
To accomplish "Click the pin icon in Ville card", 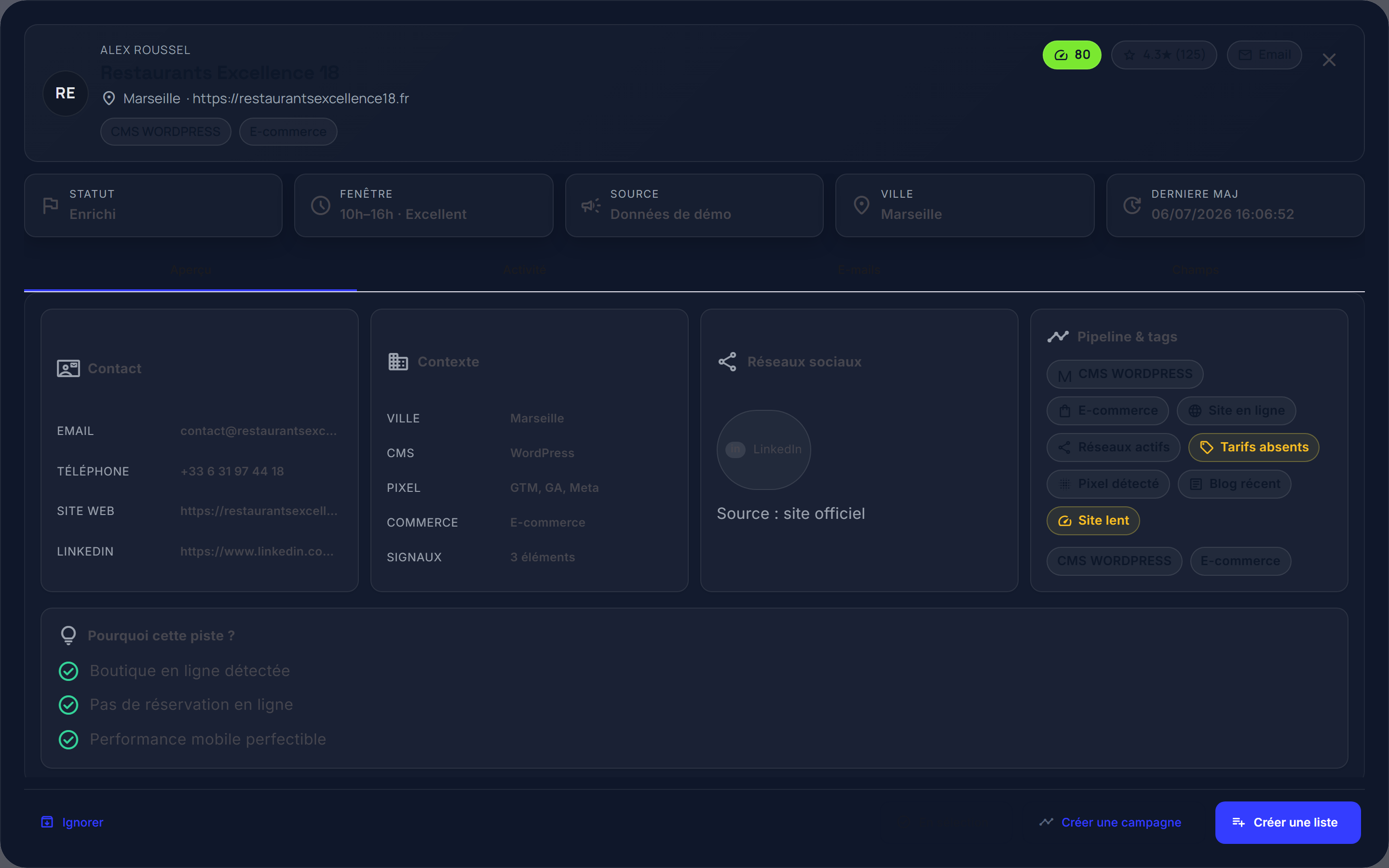I will point(861,205).
